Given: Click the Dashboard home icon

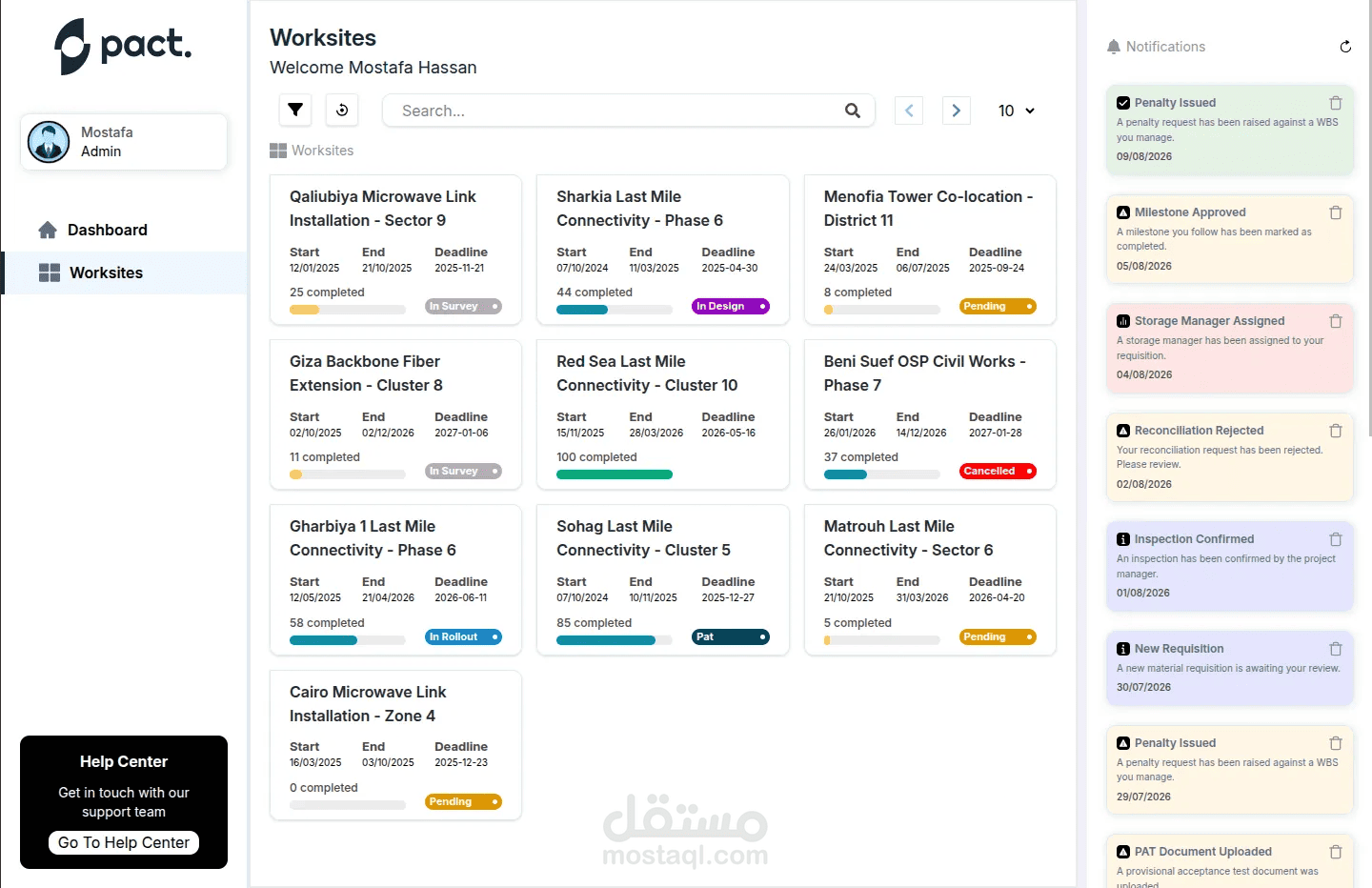Looking at the screenshot, I should click(48, 230).
